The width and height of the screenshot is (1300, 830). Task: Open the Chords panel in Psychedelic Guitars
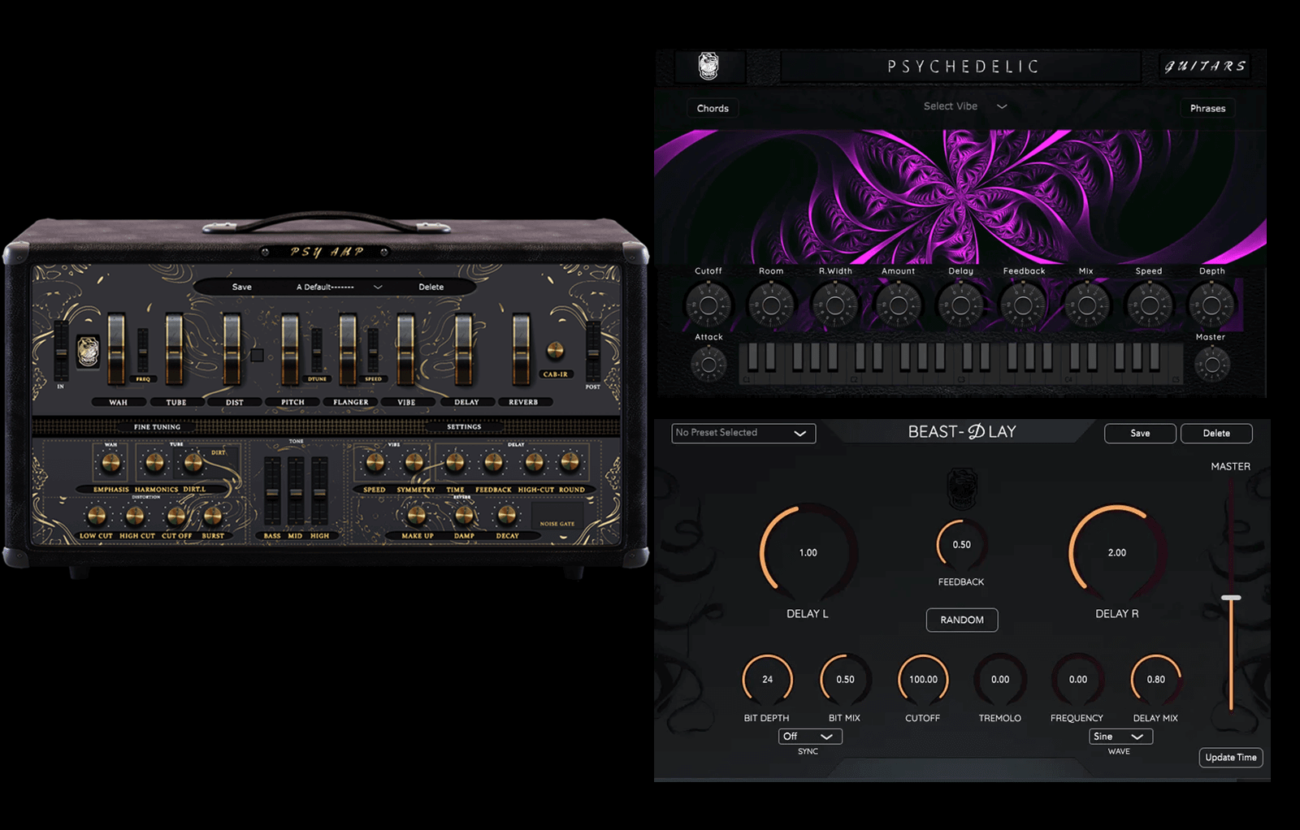click(x=713, y=108)
